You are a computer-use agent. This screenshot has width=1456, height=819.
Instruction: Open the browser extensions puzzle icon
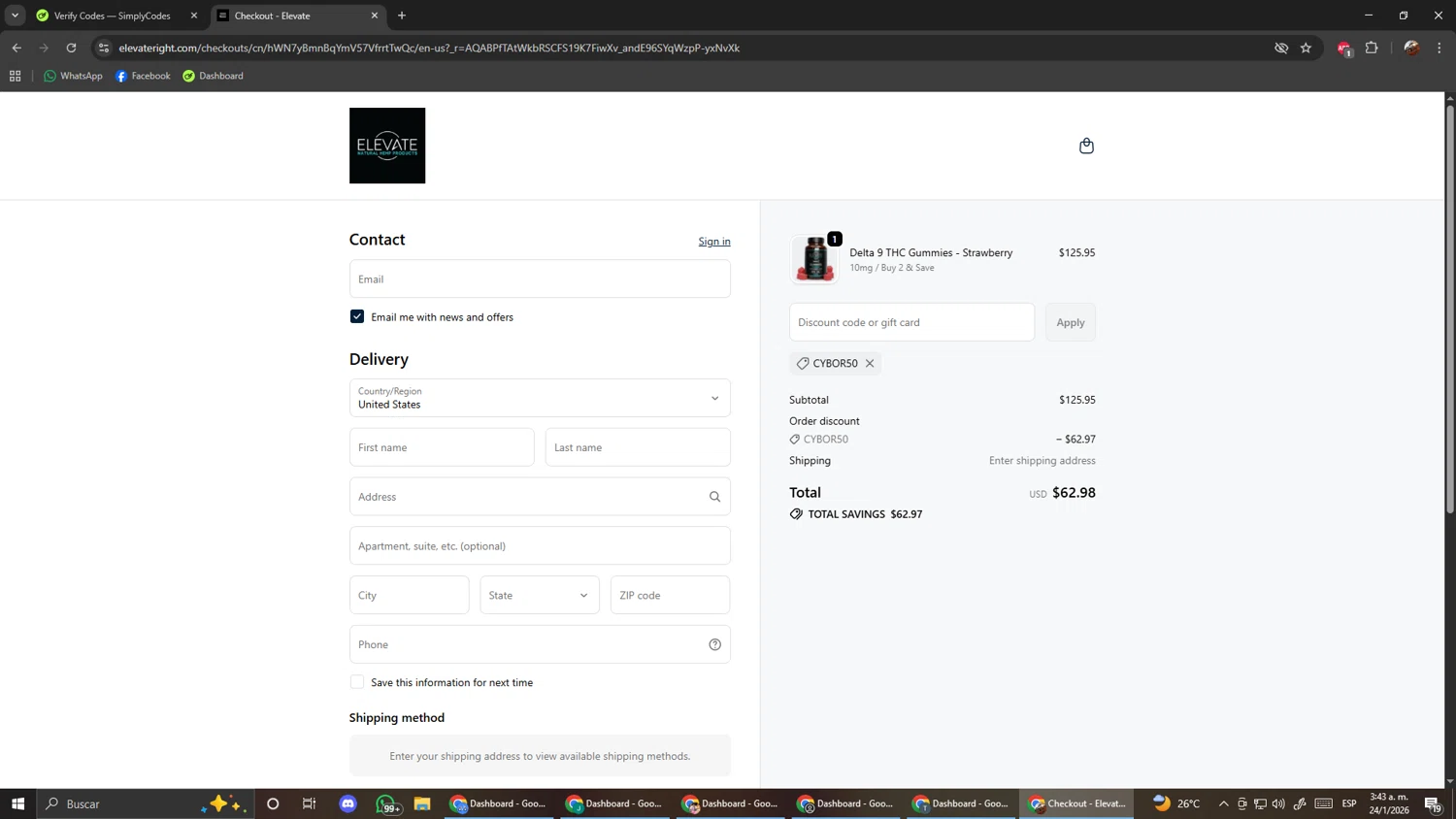[x=1372, y=48]
